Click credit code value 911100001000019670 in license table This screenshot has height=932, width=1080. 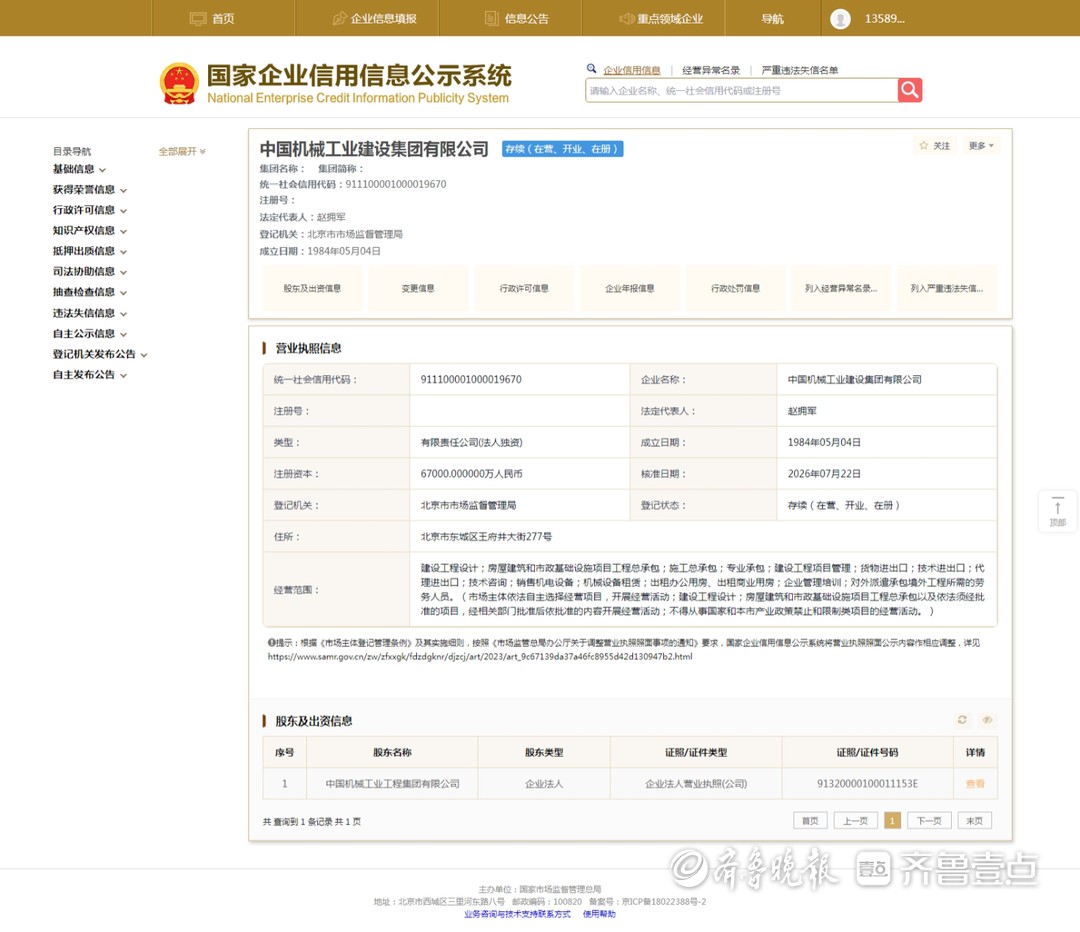click(x=471, y=380)
